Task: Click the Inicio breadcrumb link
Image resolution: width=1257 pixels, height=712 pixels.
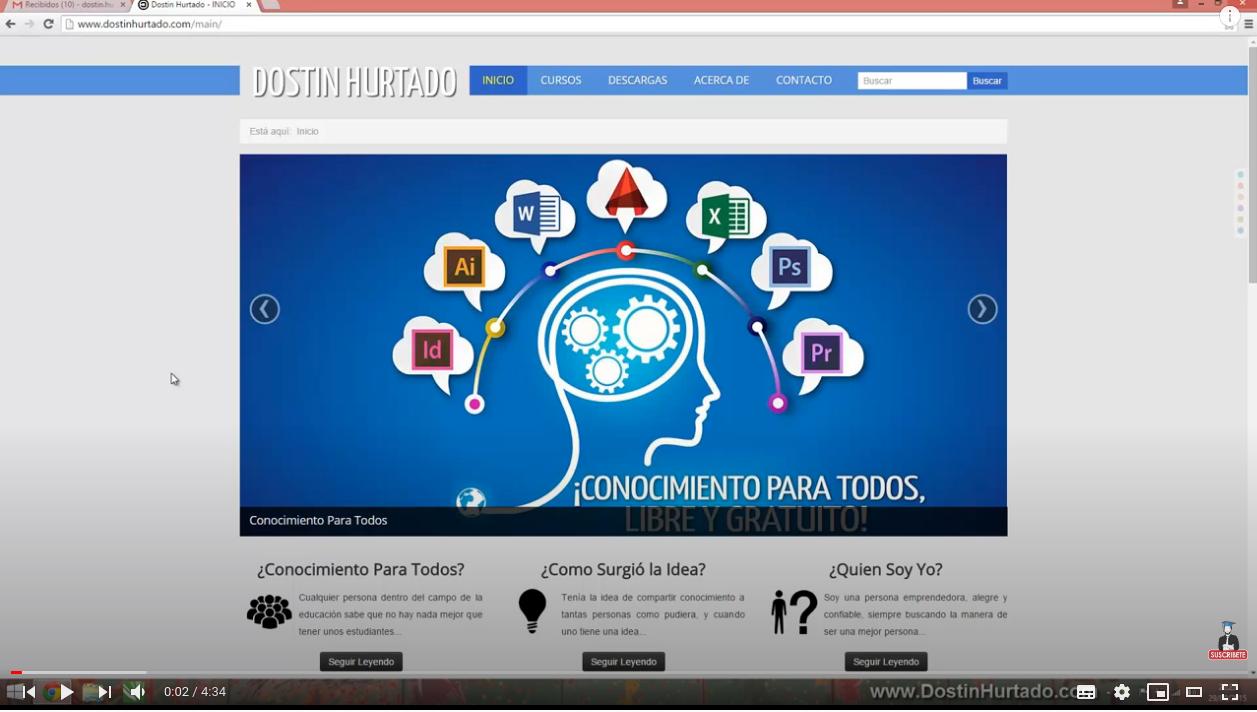Action: click(307, 131)
